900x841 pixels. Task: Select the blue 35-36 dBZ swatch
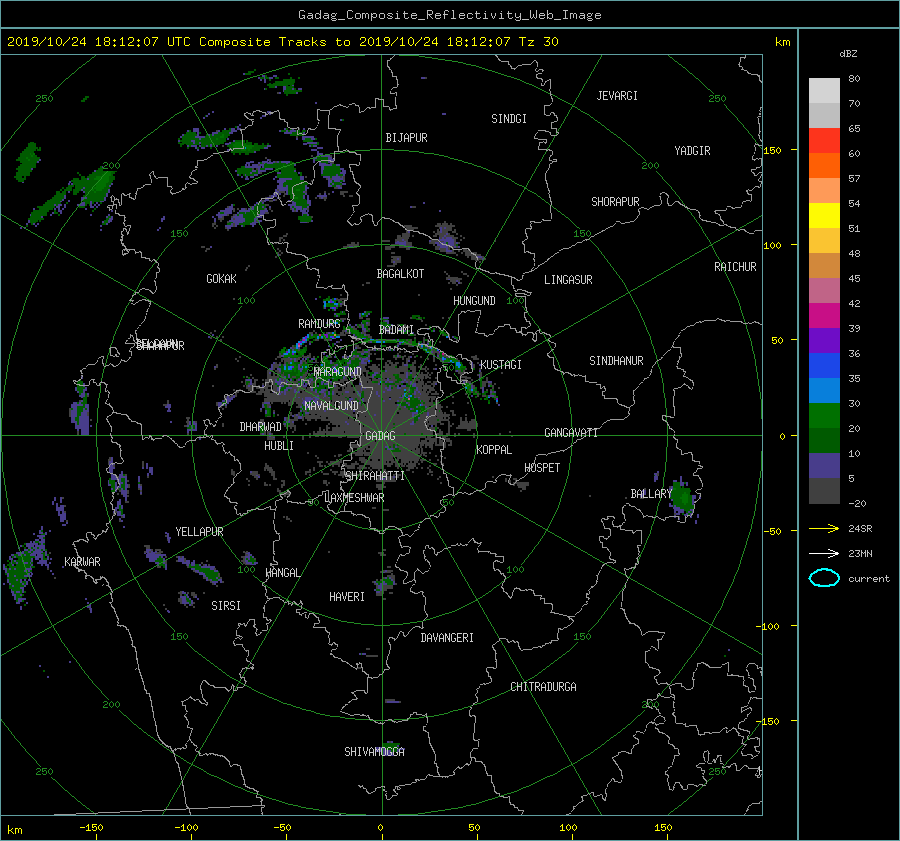[x=824, y=366]
